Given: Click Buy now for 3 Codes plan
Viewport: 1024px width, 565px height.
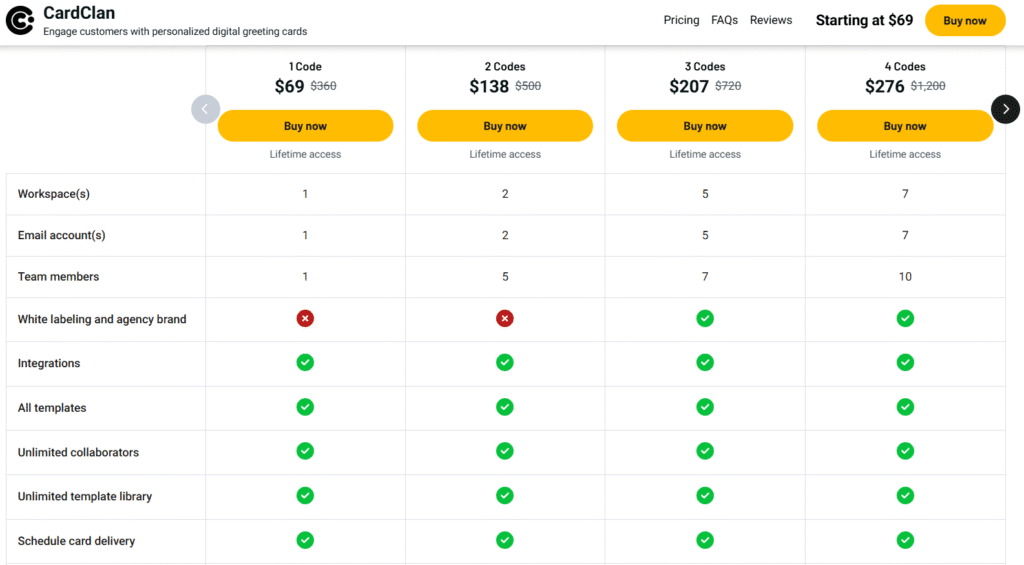Looking at the screenshot, I should point(705,126).
